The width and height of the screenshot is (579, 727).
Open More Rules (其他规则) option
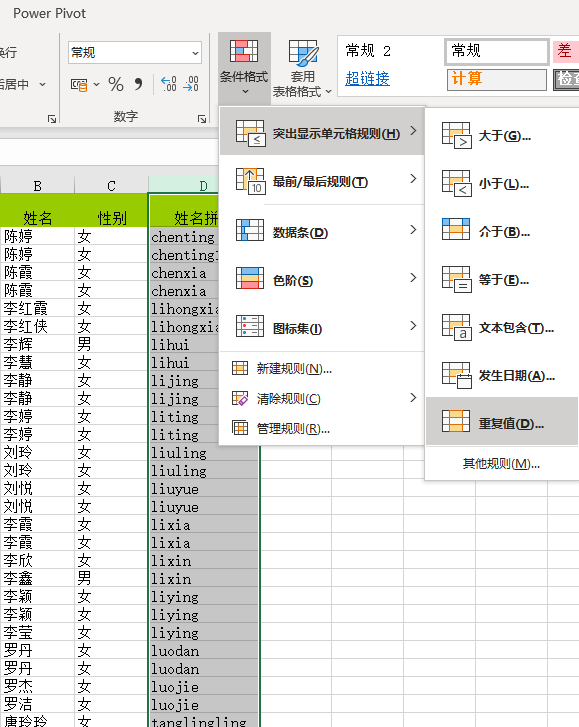501,464
